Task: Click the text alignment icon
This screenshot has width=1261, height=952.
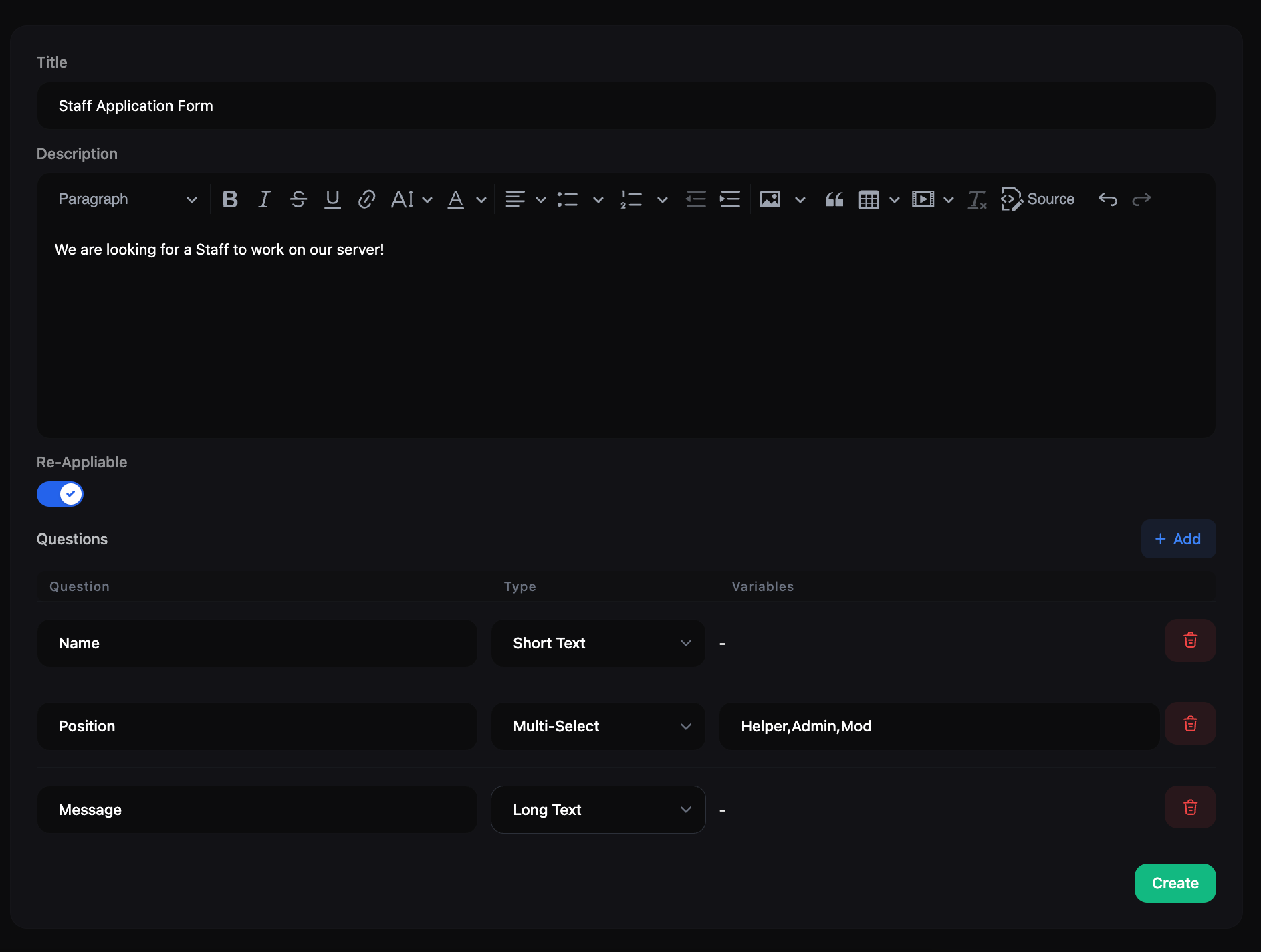Action: 515,199
